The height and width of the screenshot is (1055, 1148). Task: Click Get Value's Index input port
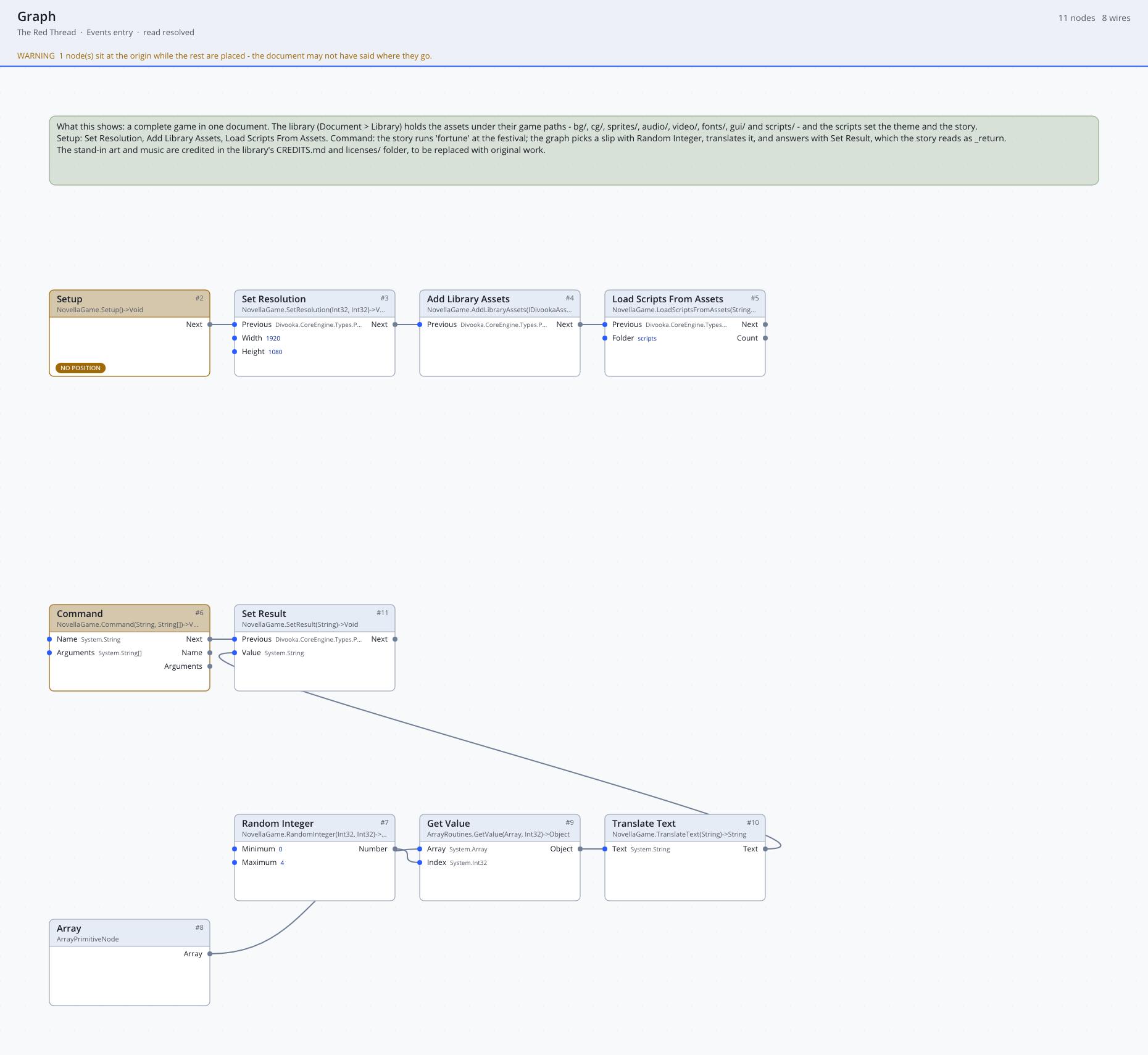[x=420, y=863]
